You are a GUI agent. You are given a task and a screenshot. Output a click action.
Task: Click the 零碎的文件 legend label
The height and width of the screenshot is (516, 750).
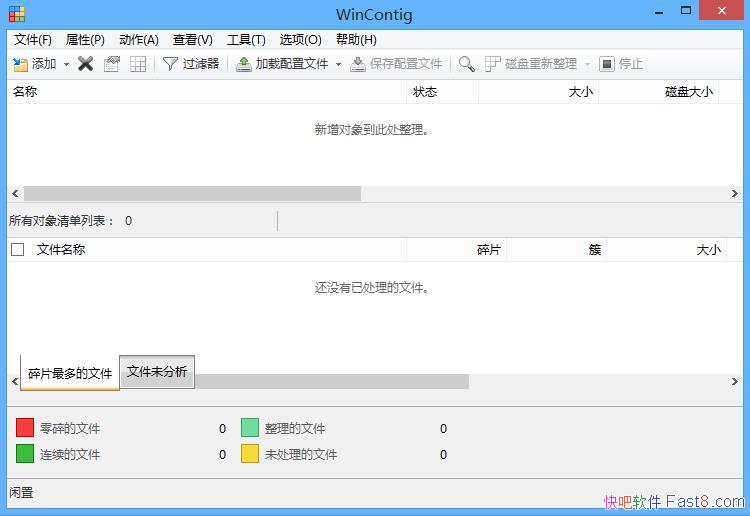pos(70,428)
